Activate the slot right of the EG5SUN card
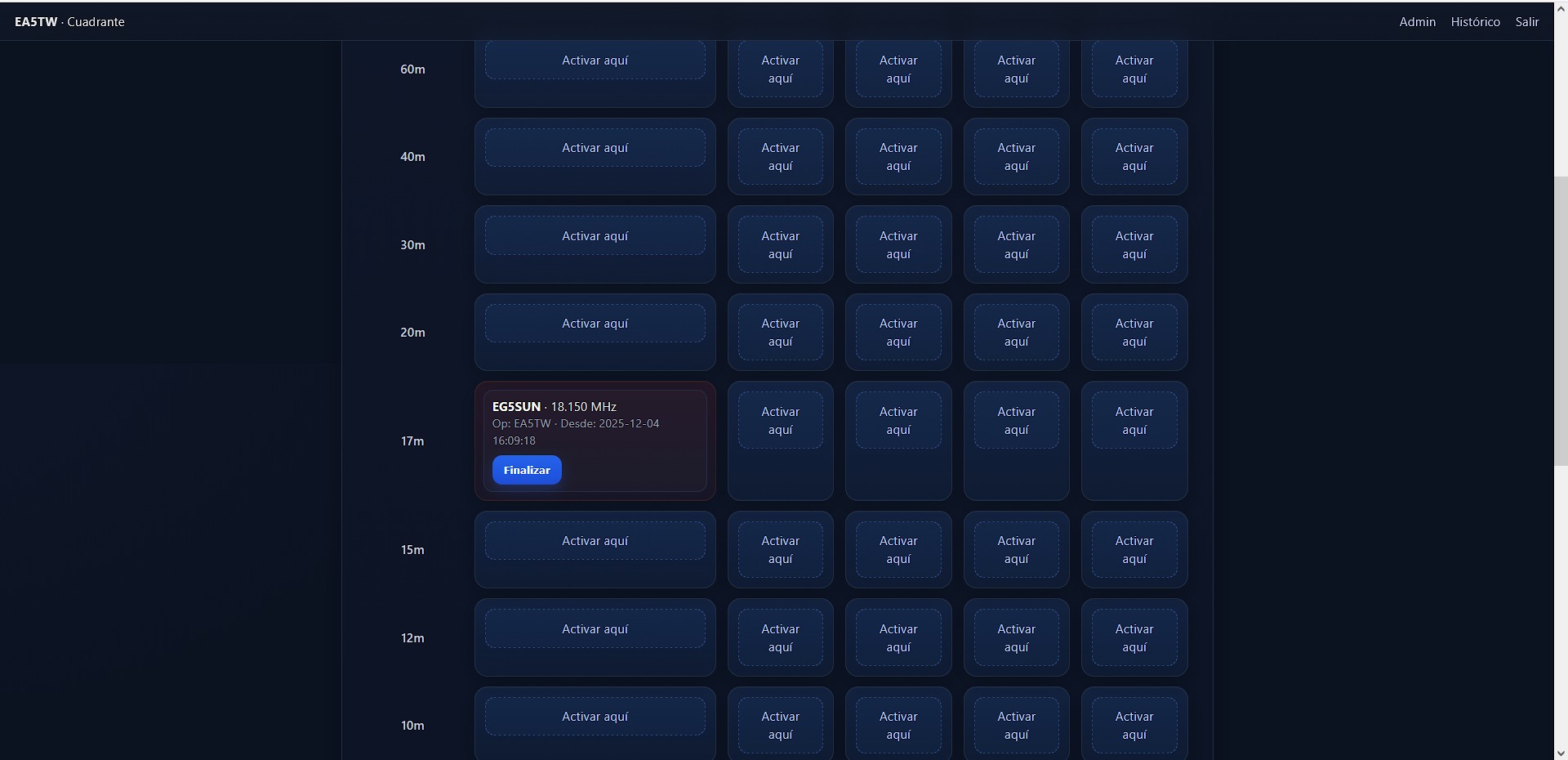This screenshot has height=760, width=1568. (780, 421)
